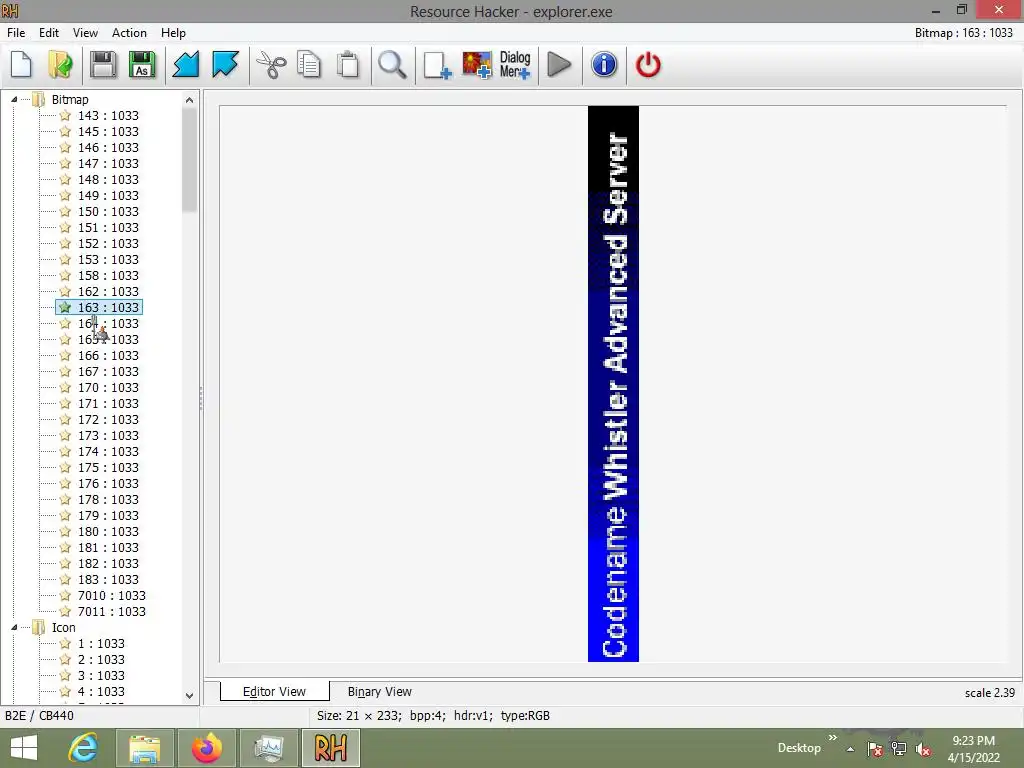1024x768 pixels.
Task: Click the red power Exit icon
Action: pos(648,65)
